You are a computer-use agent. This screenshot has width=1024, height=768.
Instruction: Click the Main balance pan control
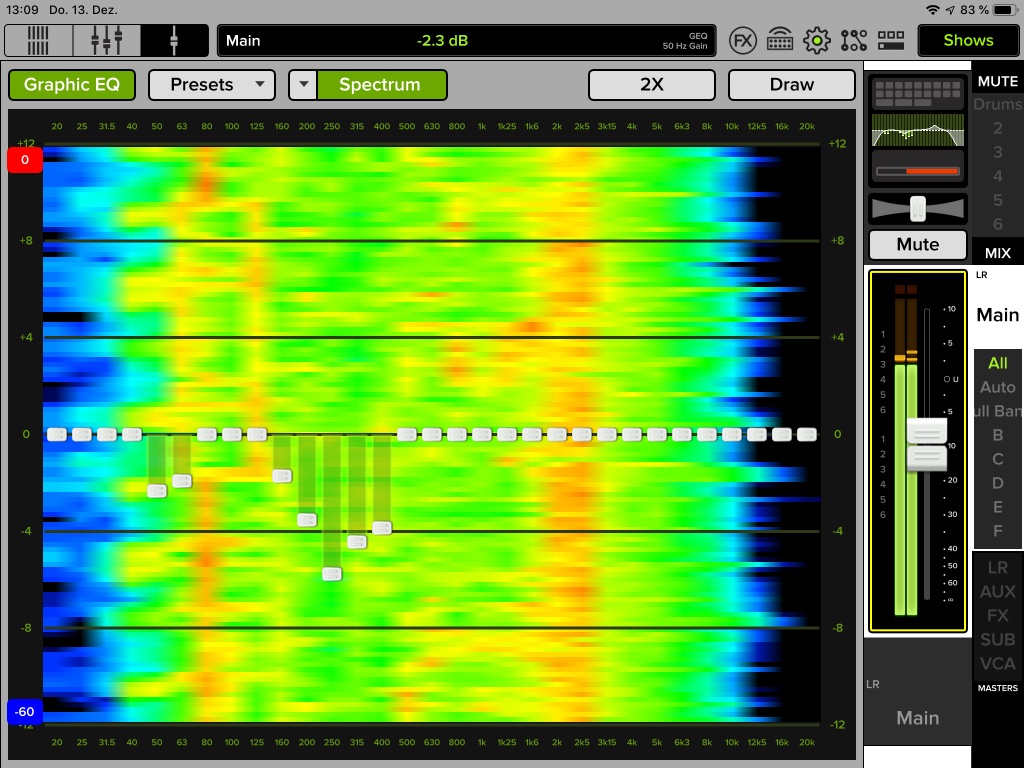pos(917,208)
